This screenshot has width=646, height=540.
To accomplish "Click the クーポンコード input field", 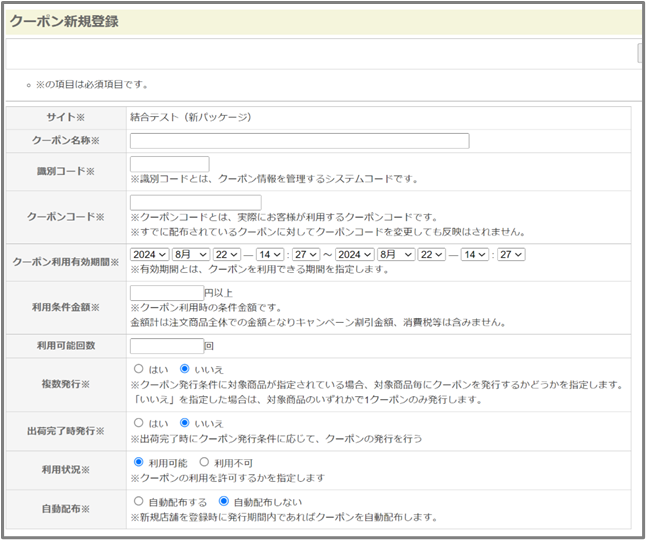I will pyautogui.click(x=195, y=203).
